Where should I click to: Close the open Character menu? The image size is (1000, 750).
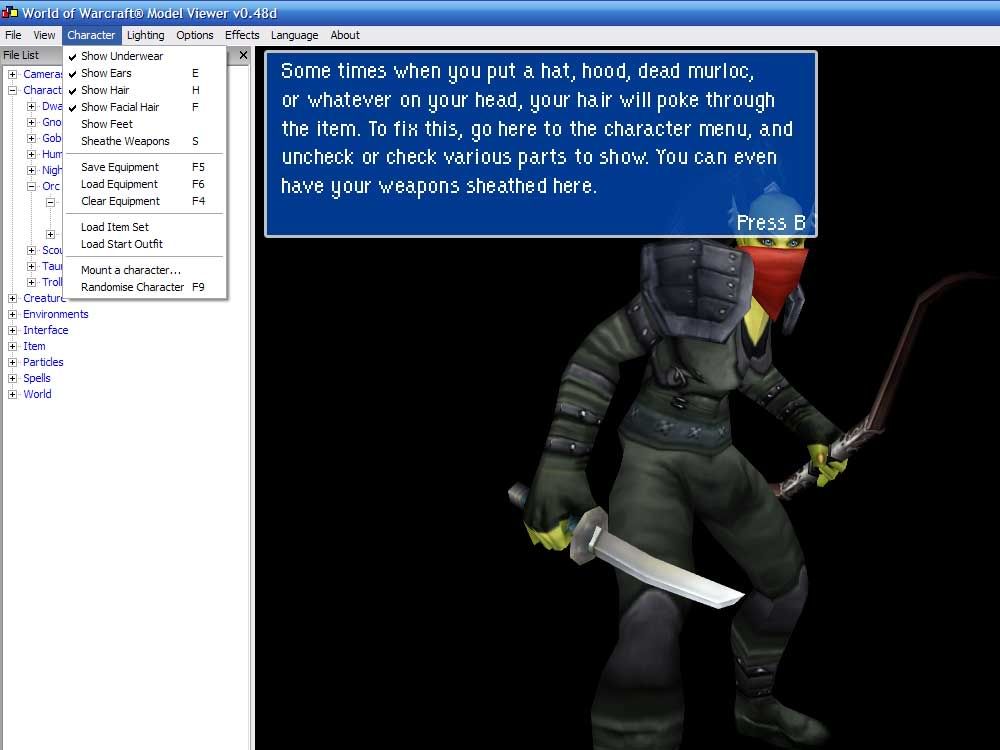point(91,35)
